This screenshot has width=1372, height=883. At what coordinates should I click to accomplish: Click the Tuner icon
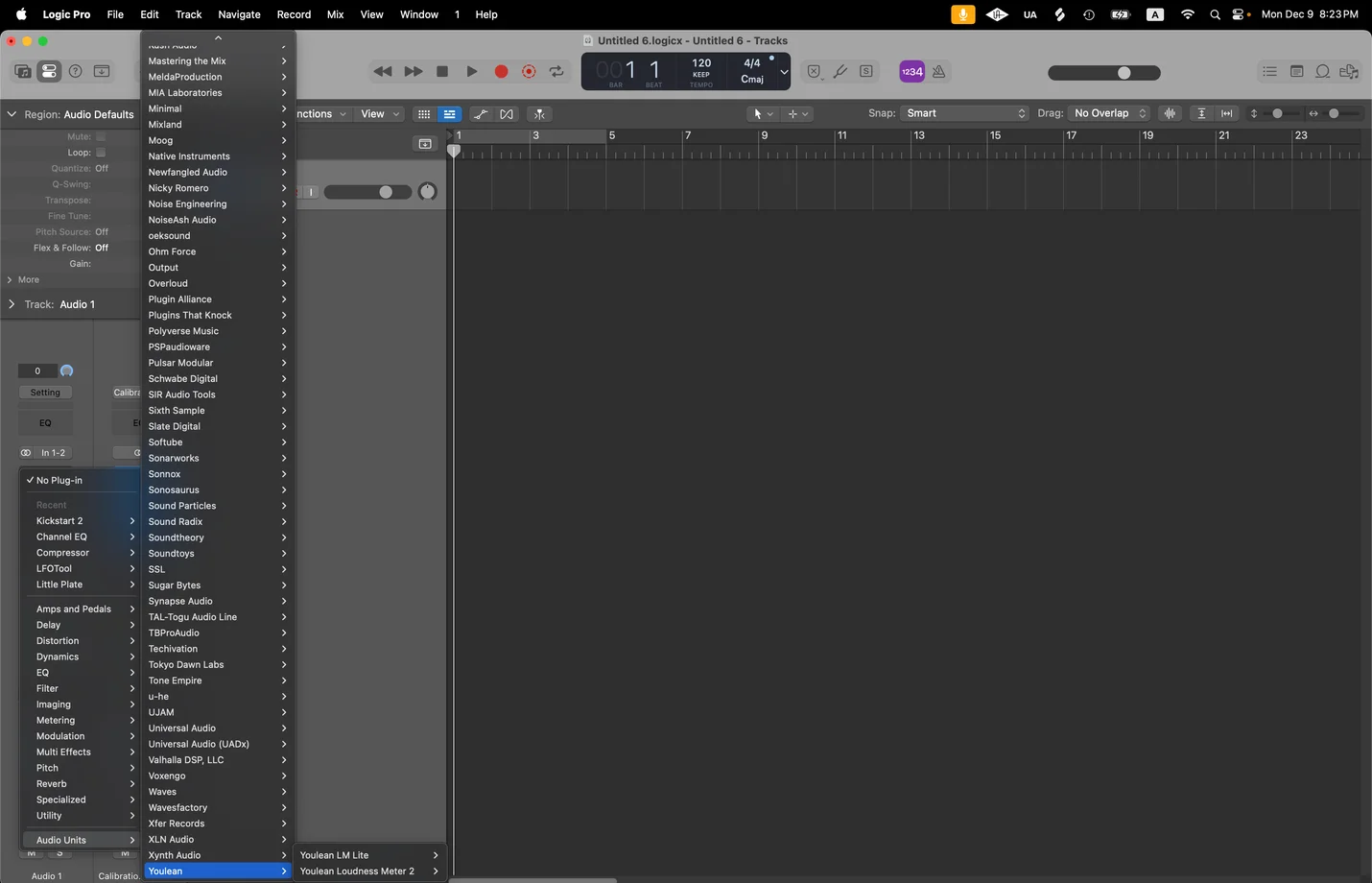pyautogui.click(x=840, y=72)
